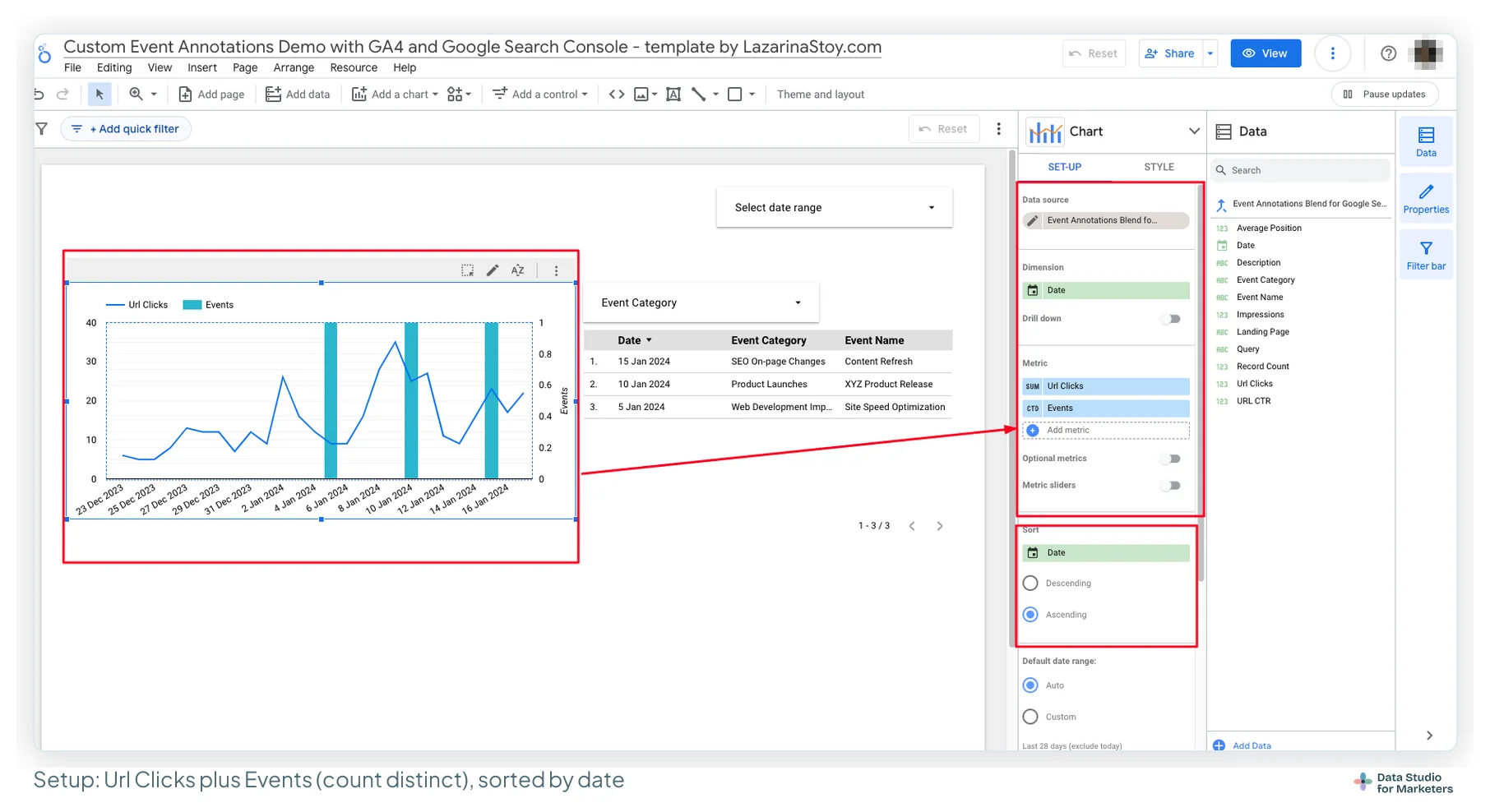Image resolution: width=1490 pixels, height=812 pixels.
Task: Open the Arrange menu
Action: [294, 68]
